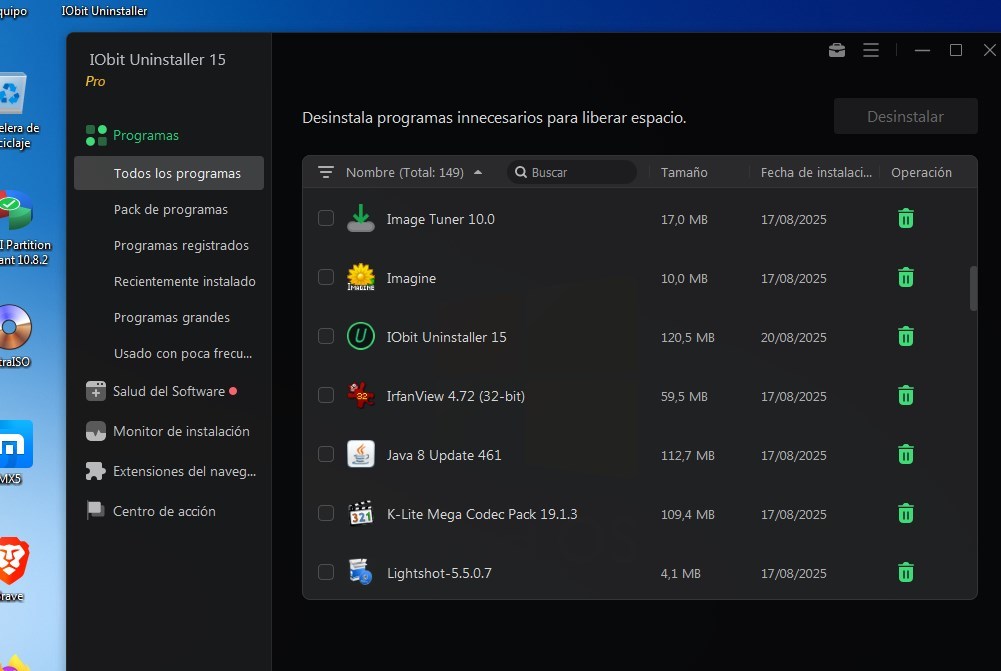The image size is (1001, 671).
Task: Click the Operación column header
Action: pyautogui.click(x=921, y=172)
